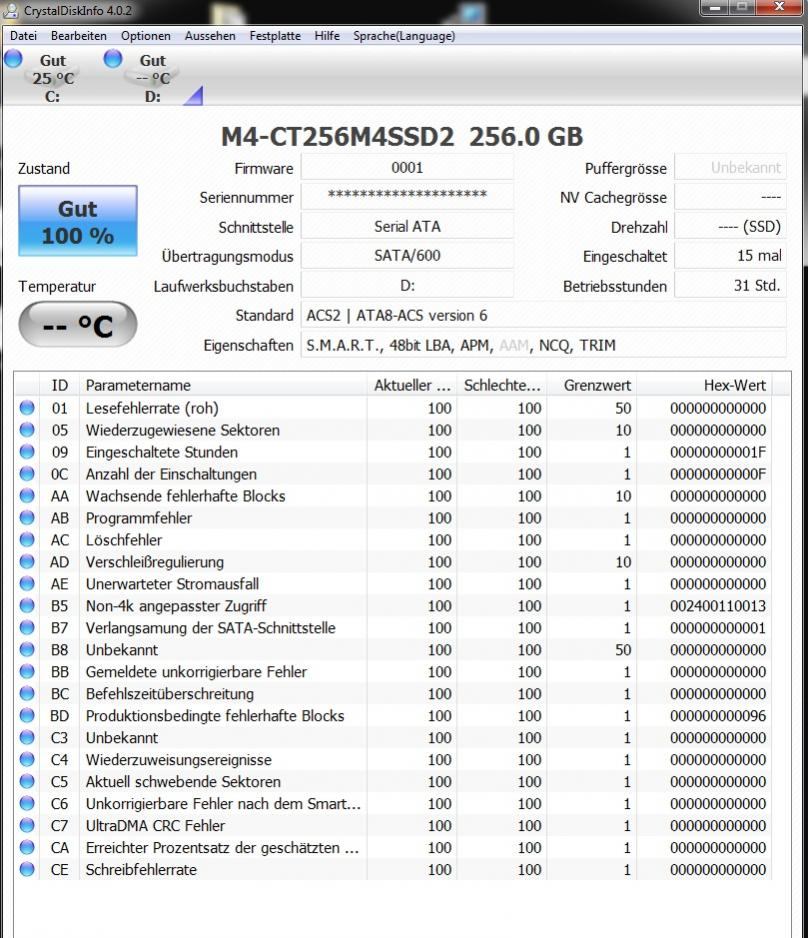Click status icon of Wiederzuweisungsereignisse row
This screenshot has width=808, height=938.
[x=27, y=759]
